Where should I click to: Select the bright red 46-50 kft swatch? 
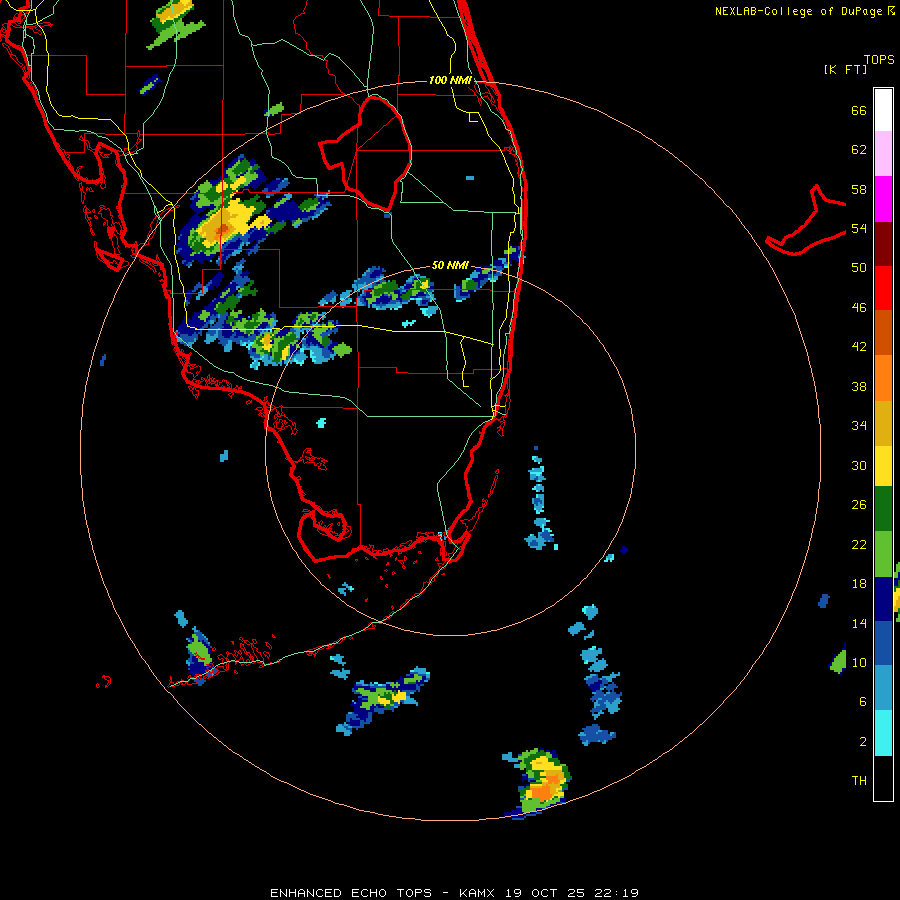point(883,288)
